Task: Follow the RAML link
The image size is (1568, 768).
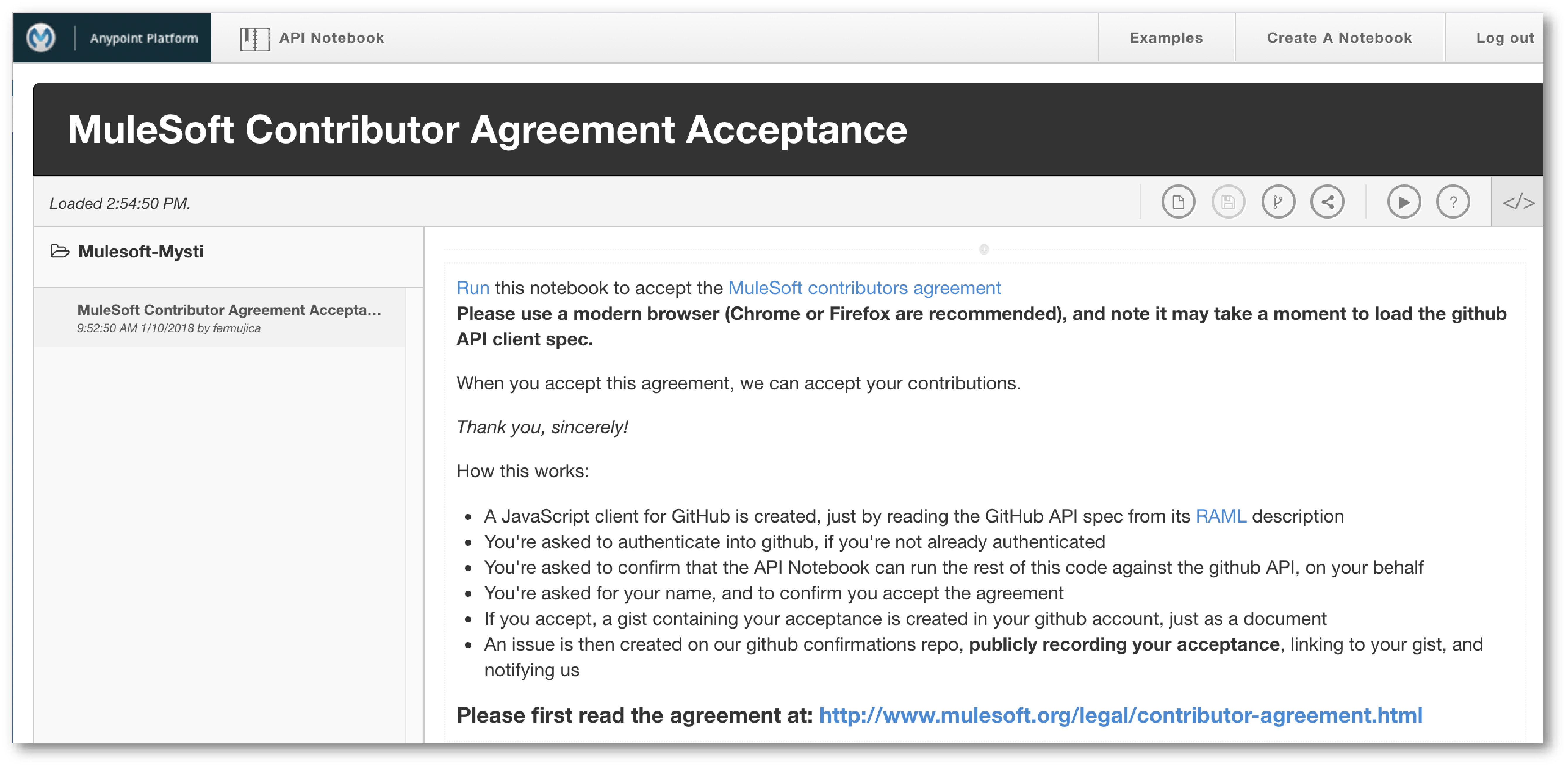Action: click(1220, 516)
